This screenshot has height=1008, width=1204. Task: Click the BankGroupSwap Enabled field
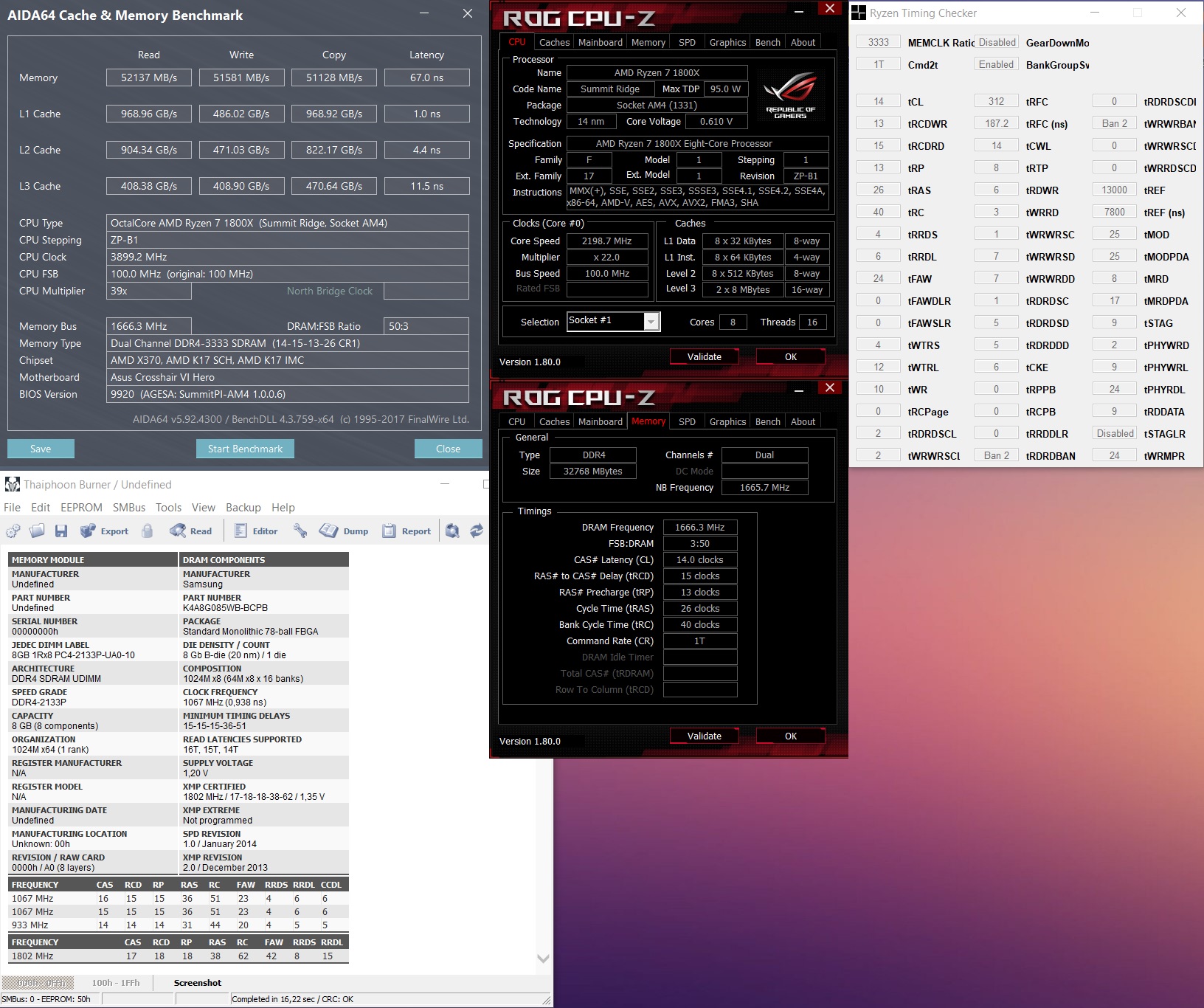point(997,64)
